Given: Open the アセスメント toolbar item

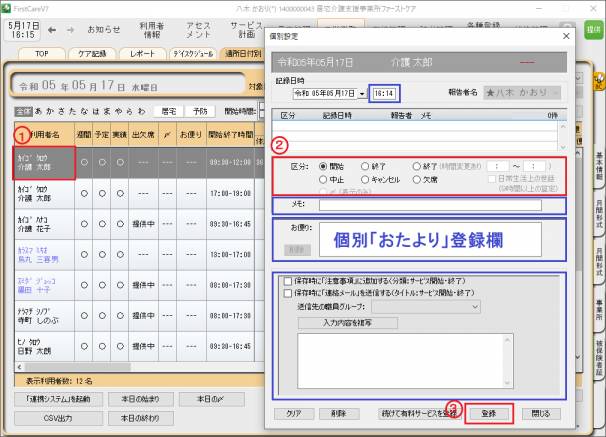Looking at the screenshot, I should 198,29.
